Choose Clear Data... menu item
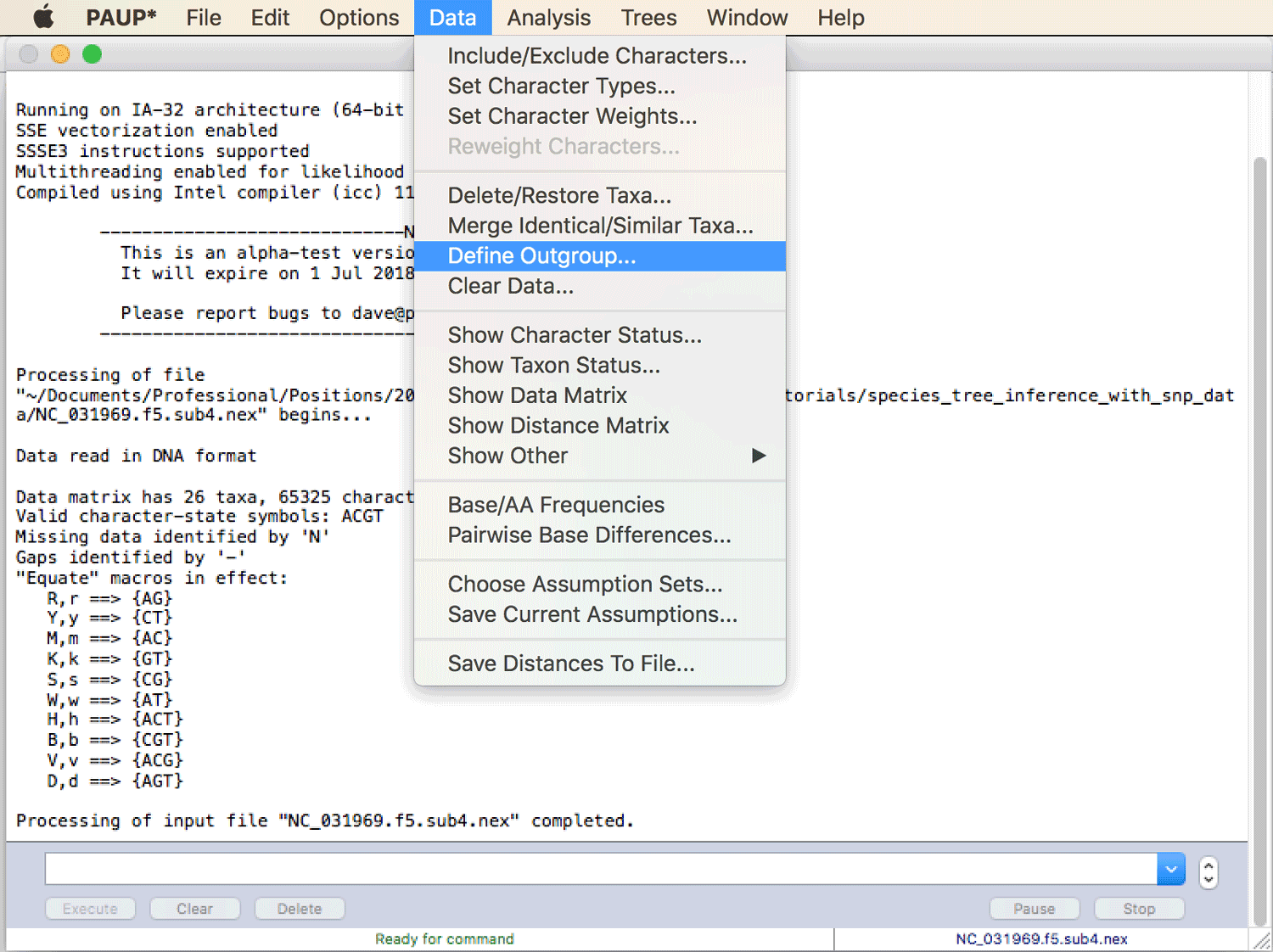The image size is (1273, 952). click(600, 286)
